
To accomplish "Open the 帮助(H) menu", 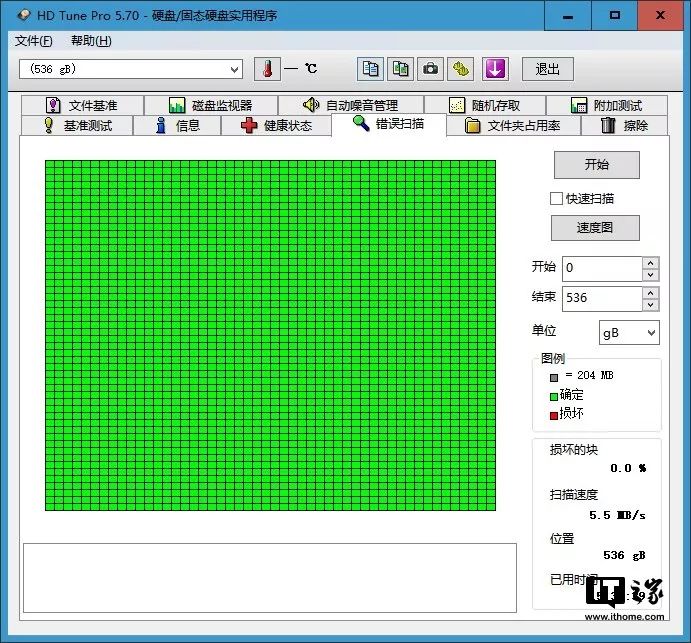I will point(91,41).
